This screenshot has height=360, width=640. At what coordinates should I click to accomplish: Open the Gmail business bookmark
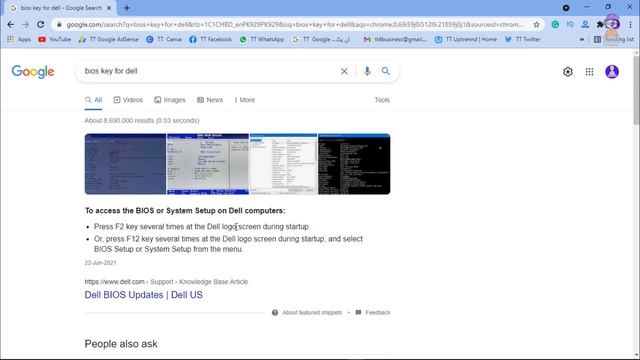click(395, 39)
